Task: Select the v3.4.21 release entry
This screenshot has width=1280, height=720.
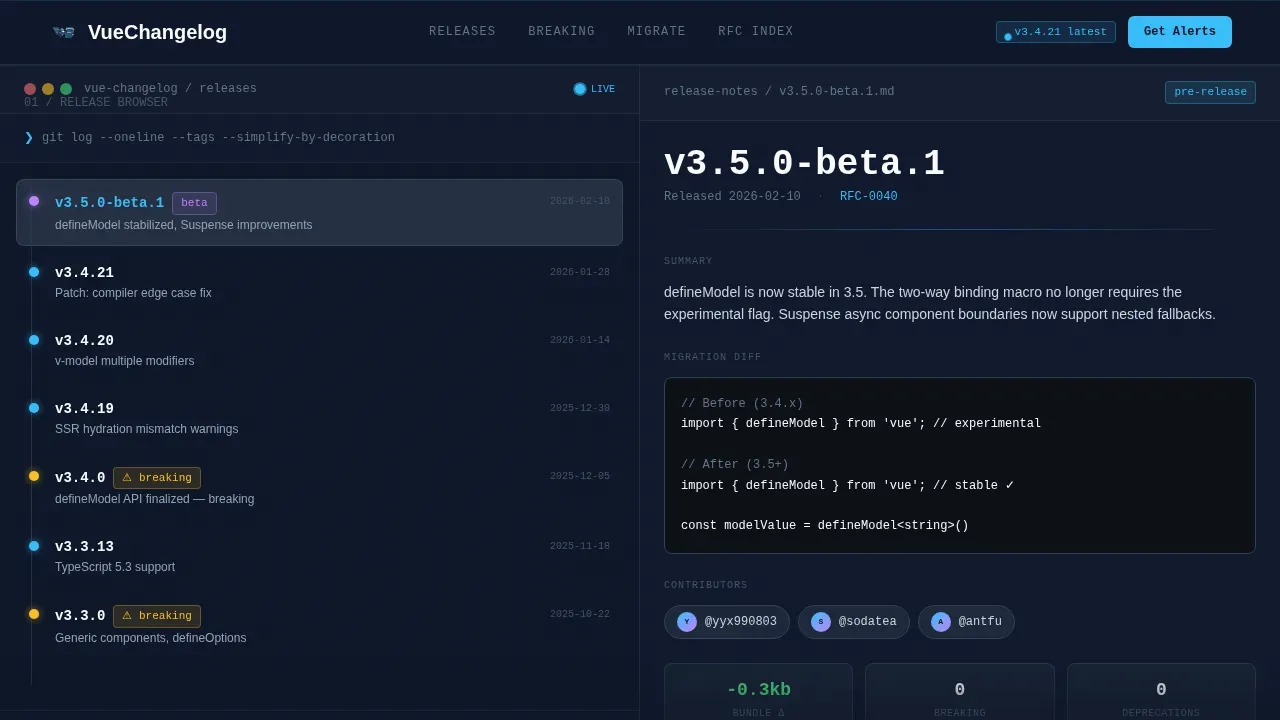Action: 319,282
